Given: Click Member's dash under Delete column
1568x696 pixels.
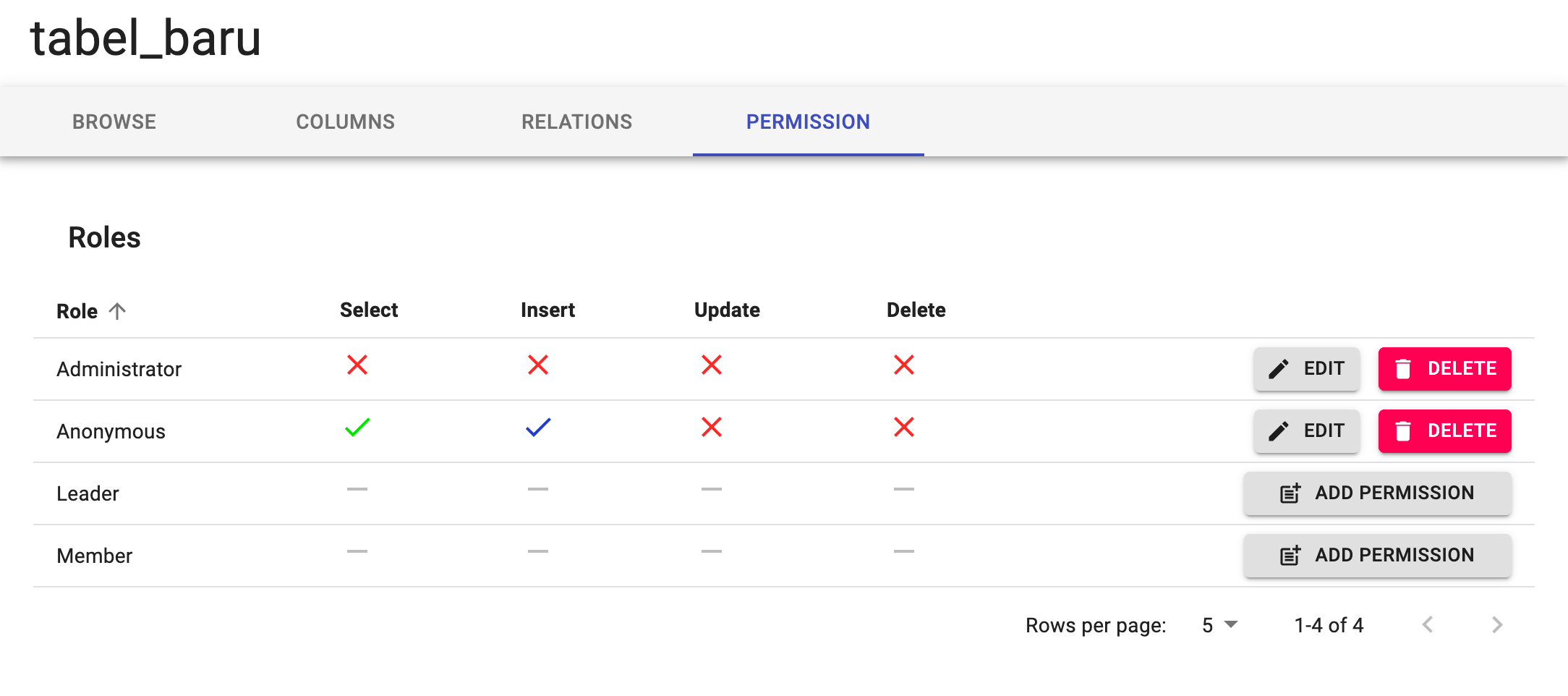Looking at the screenshot, I should (x=904, y=551).
